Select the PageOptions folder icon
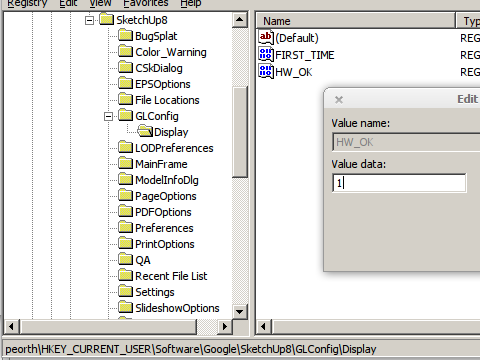 click(126, 195)
